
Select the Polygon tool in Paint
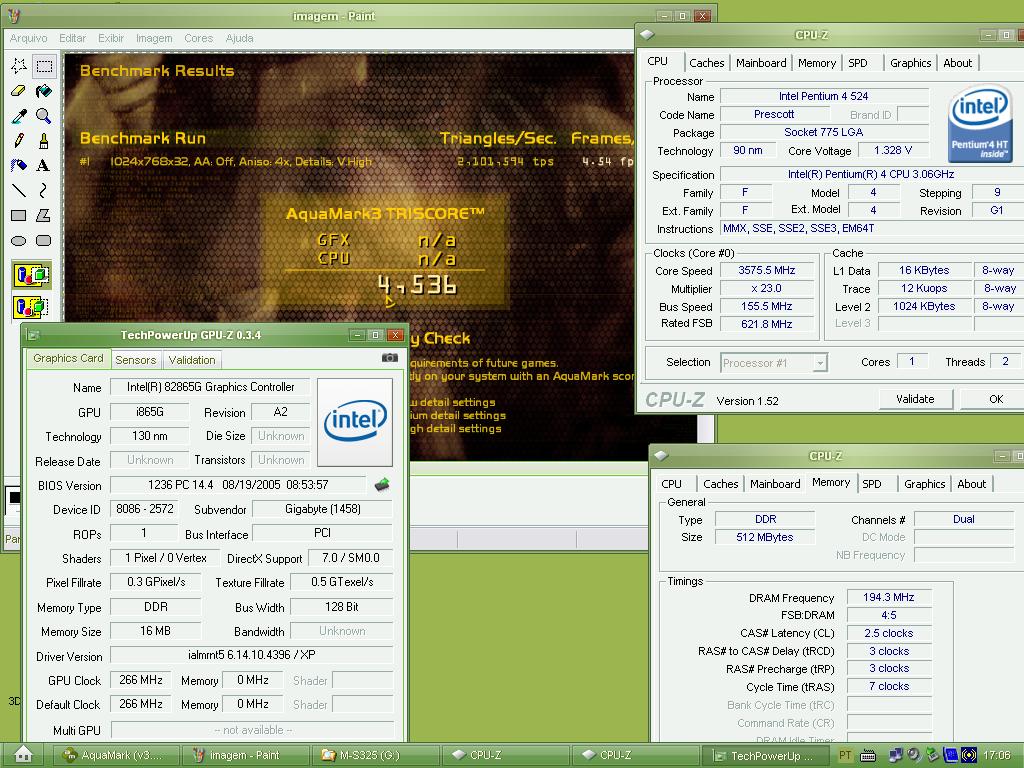point(44,215)
